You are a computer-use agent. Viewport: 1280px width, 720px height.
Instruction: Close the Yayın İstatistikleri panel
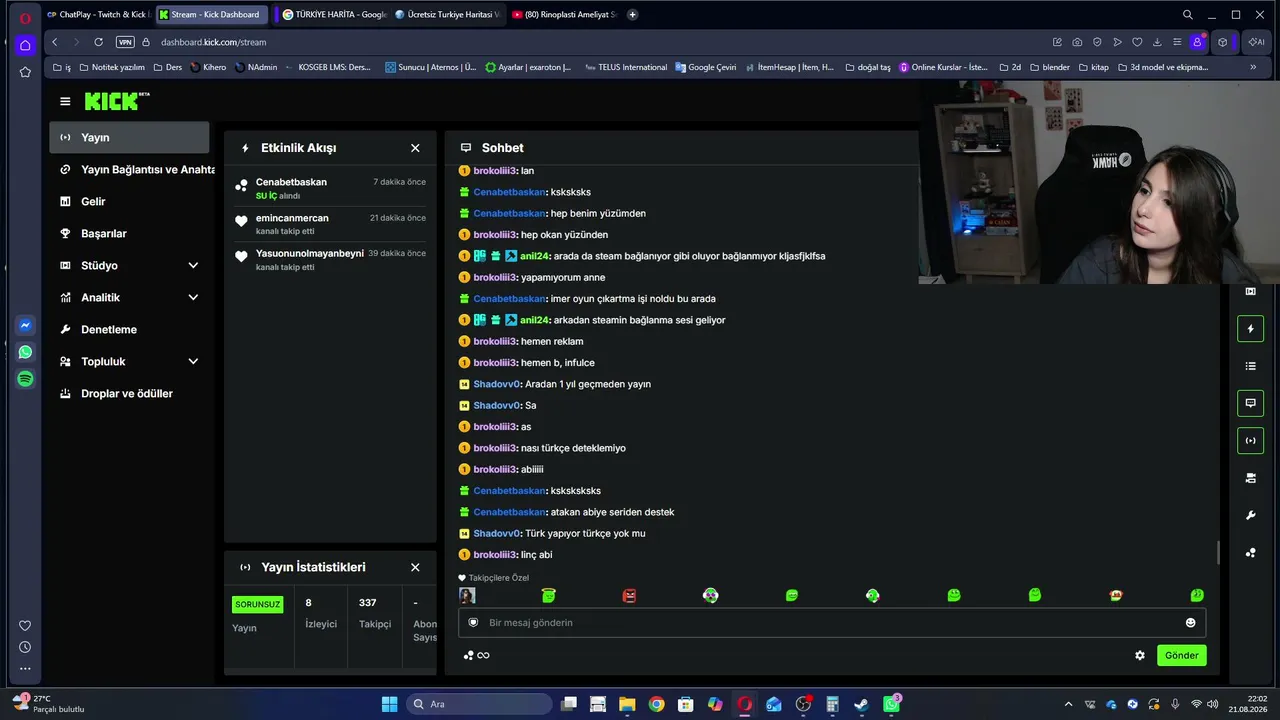pyautogui.click(x=415, y=567)
